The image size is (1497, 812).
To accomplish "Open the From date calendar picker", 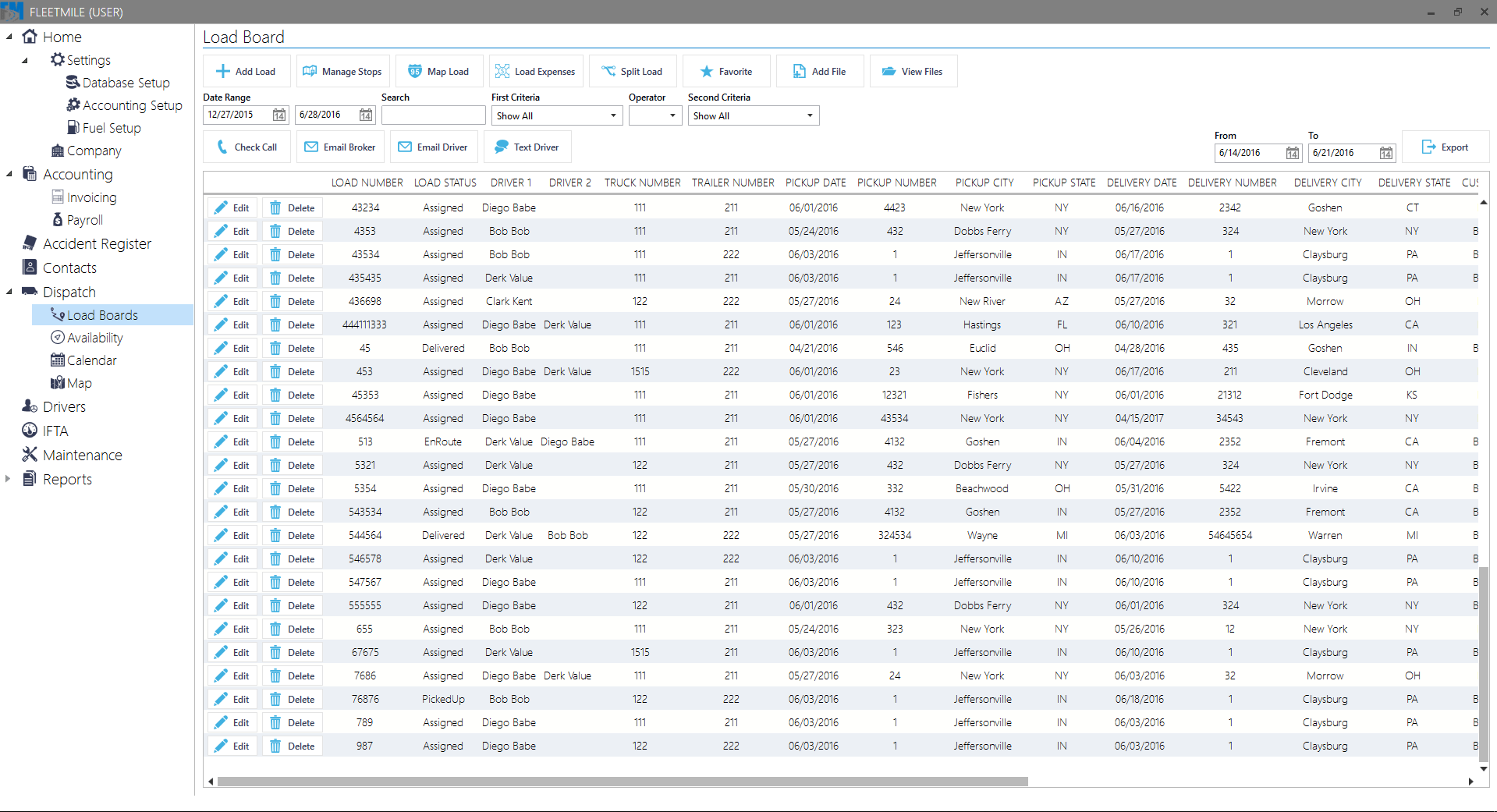I will (x=1293, y=153).
